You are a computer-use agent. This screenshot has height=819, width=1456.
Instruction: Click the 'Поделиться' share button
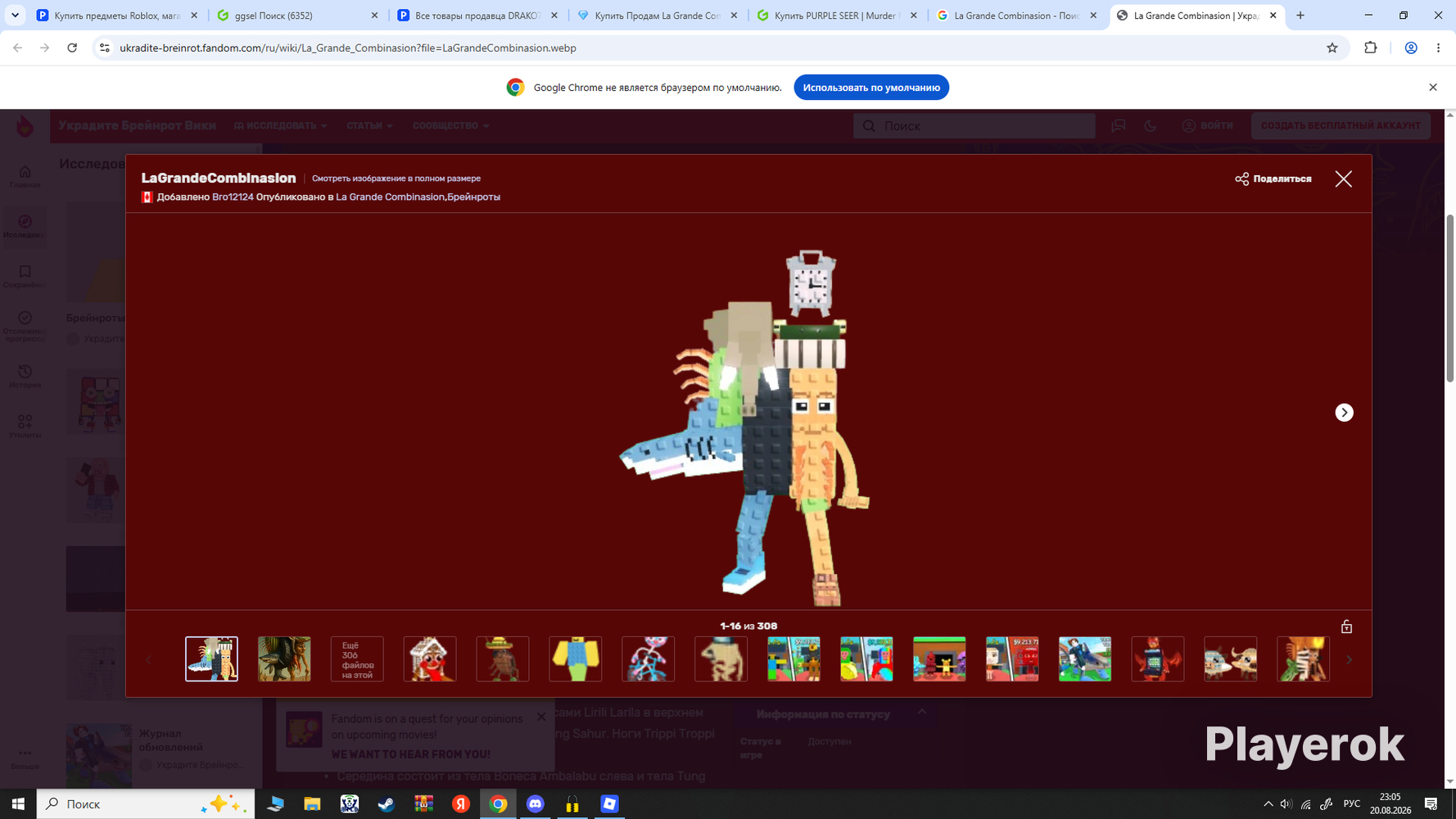(1273, 179)
